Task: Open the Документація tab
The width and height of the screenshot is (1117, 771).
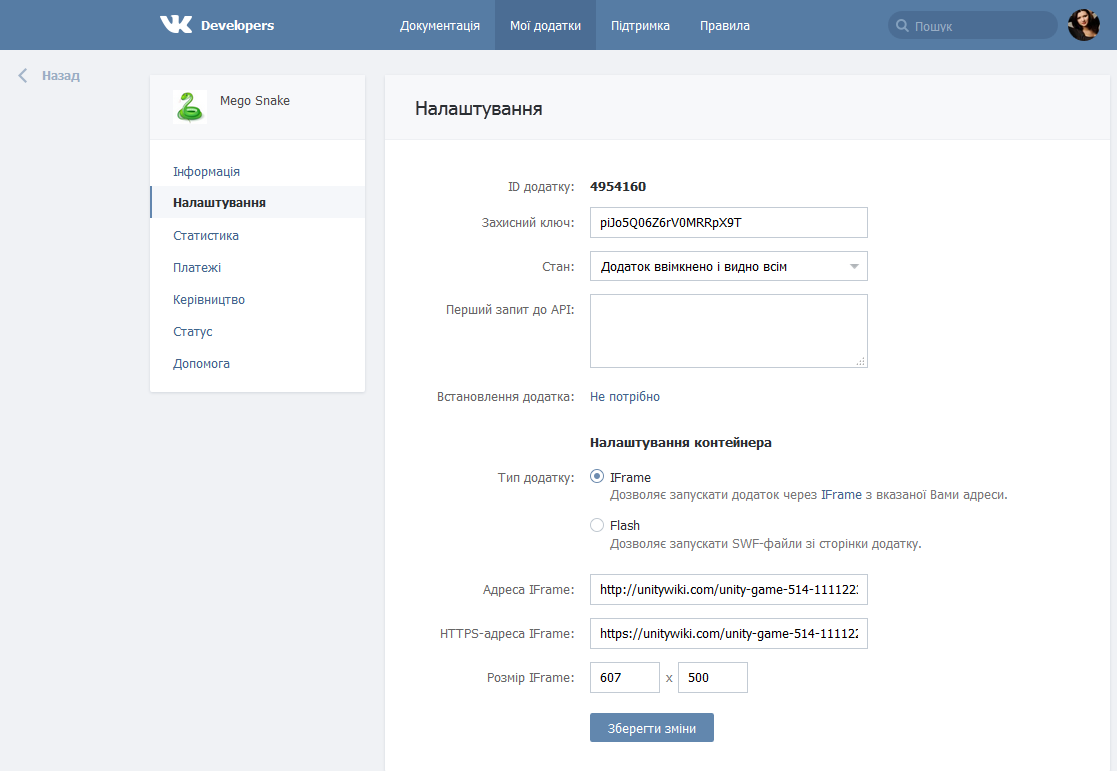Action: (440, 26)
